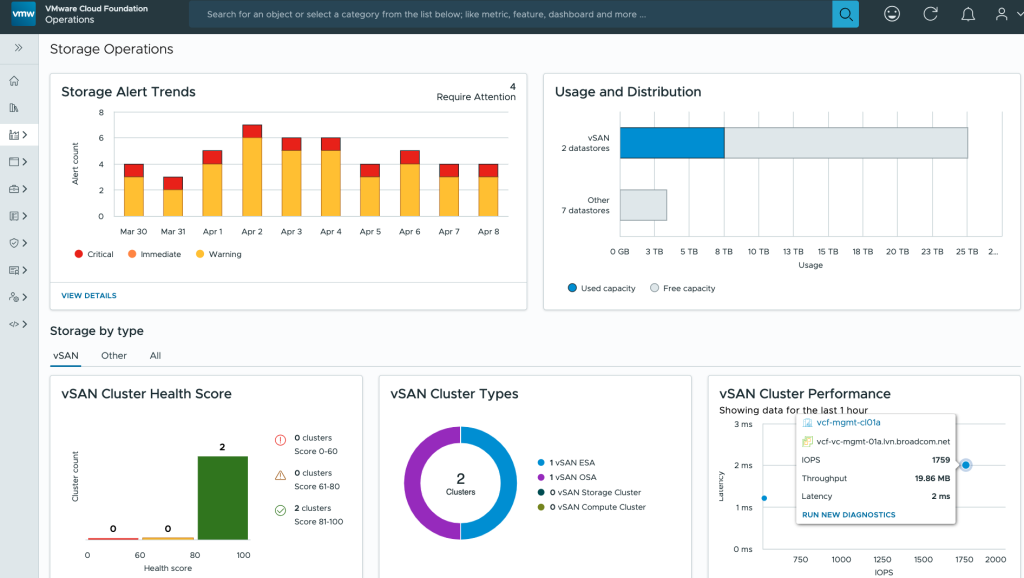Open the smiley face feedback icon

point(892,15)
